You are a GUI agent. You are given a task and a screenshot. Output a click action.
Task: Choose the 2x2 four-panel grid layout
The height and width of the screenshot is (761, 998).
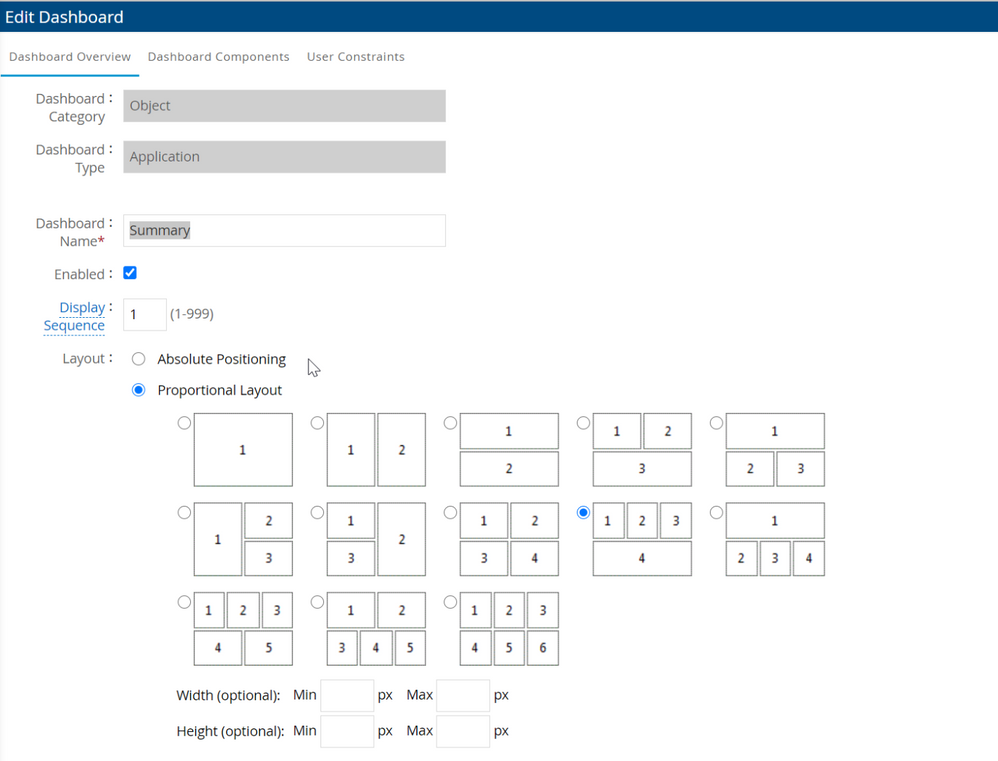[x=450, y=512]
